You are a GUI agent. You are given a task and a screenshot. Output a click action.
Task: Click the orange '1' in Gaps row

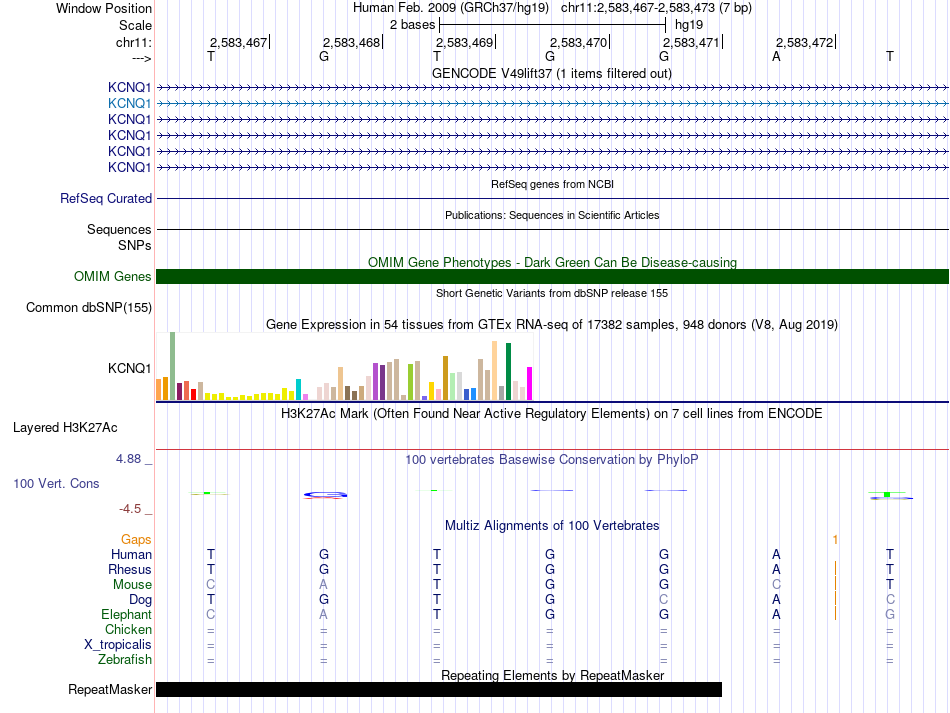[x=835, y=540]
